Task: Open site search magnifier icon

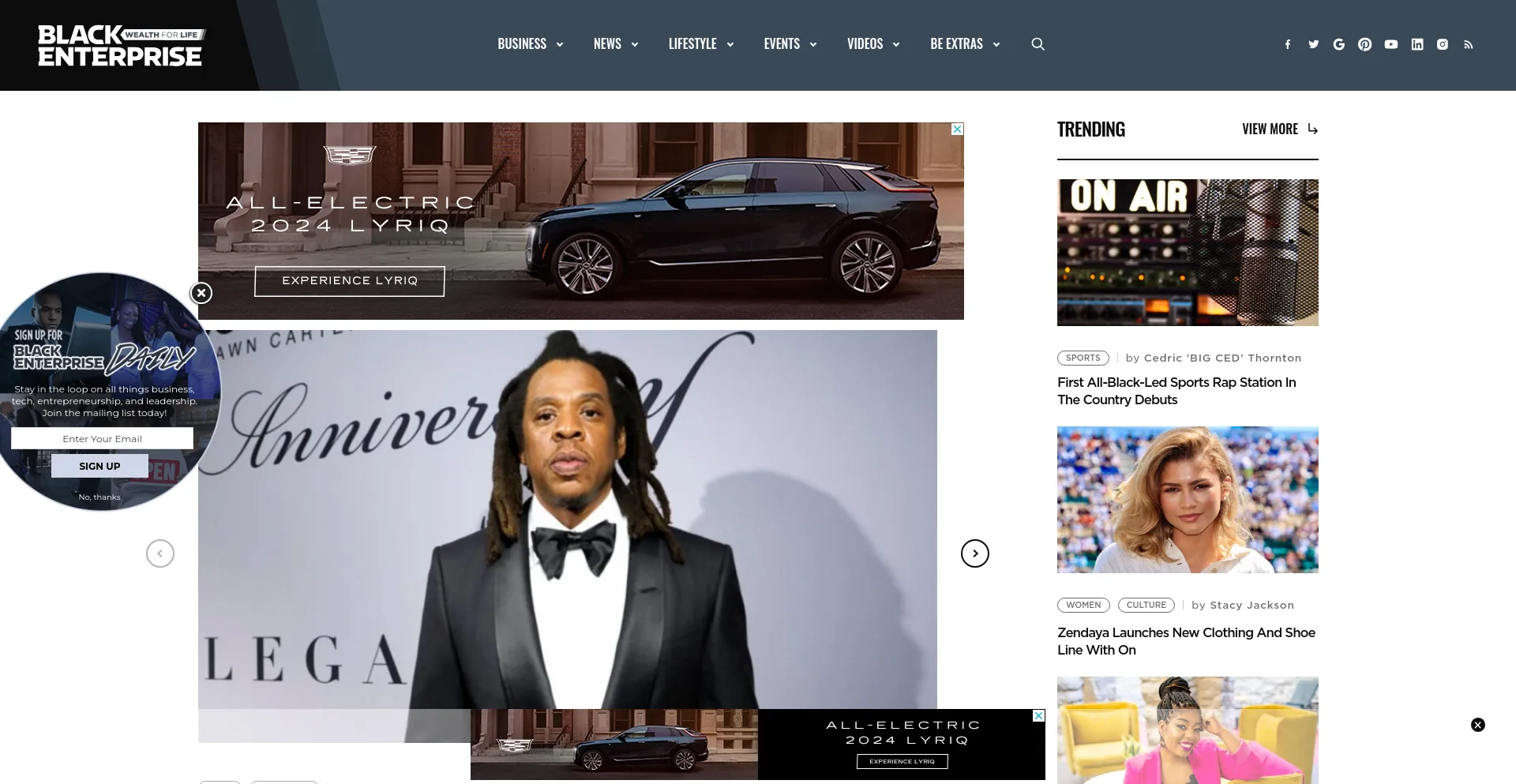Action: coord(1038,44)
